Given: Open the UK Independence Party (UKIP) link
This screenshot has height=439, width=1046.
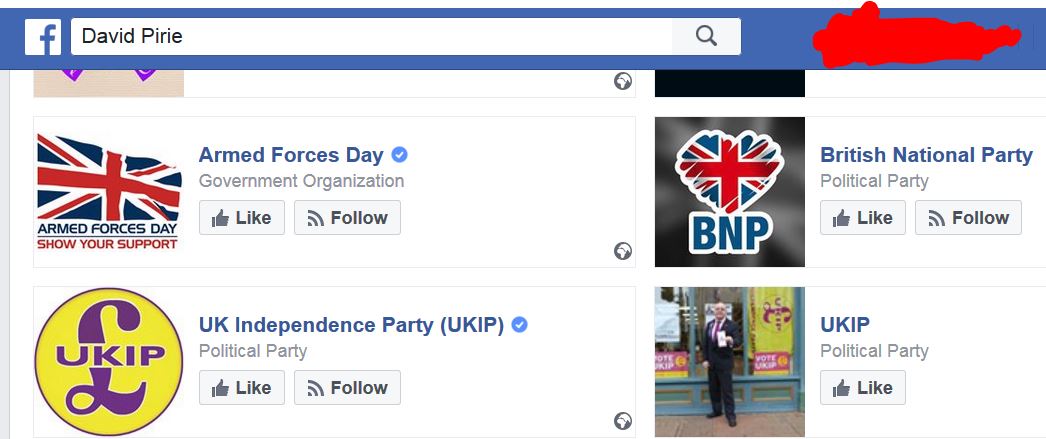Looking at the screenshot, I should tap(351, 325).
